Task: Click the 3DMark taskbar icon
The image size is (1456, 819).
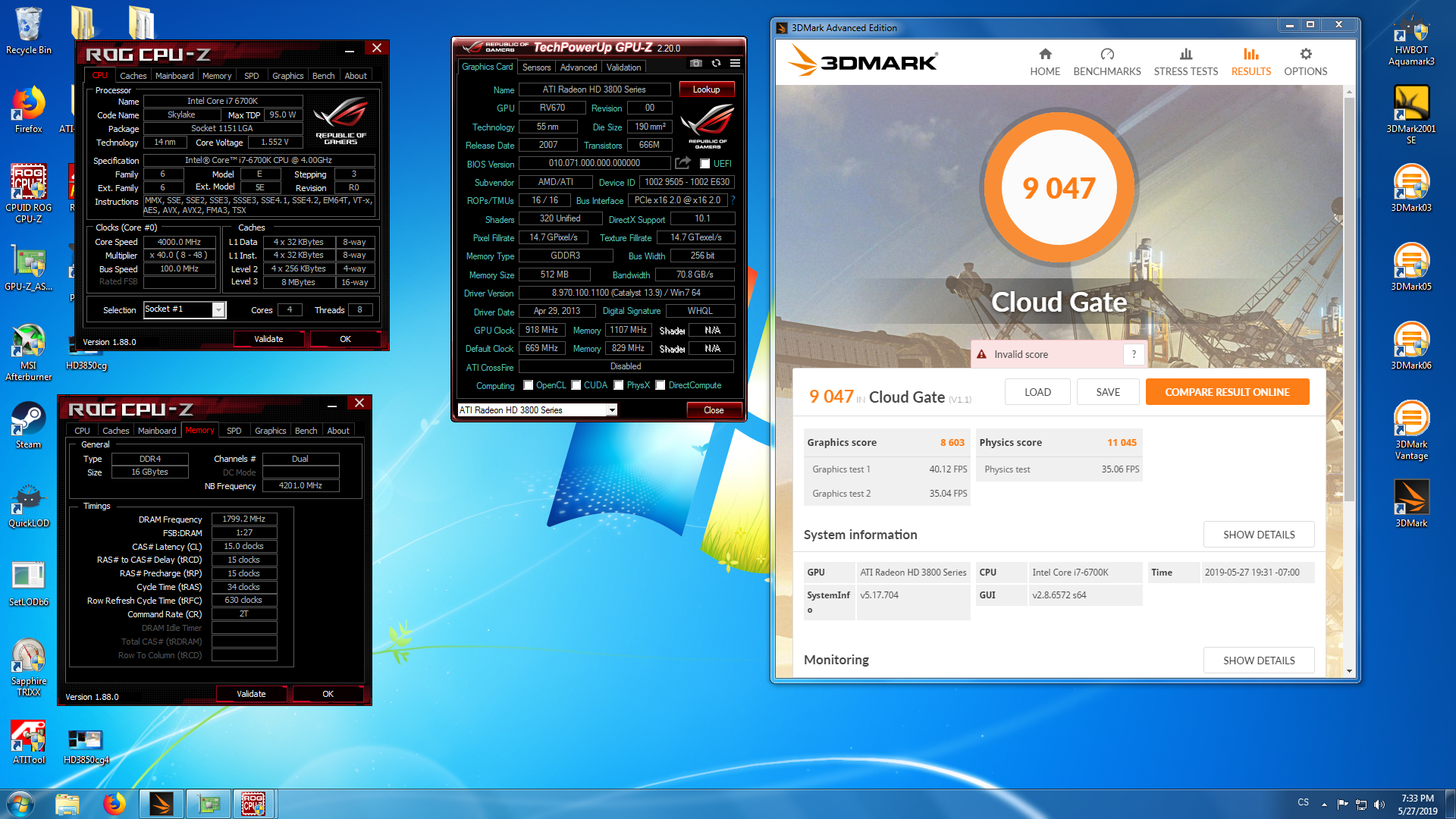Action: (x=161, y=804)
